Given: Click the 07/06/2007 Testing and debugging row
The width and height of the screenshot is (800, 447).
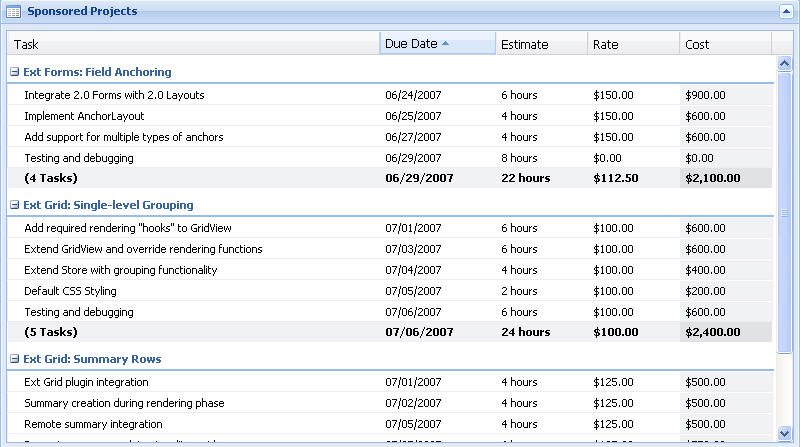Looking at the screenshot, I should click(389, 312).
